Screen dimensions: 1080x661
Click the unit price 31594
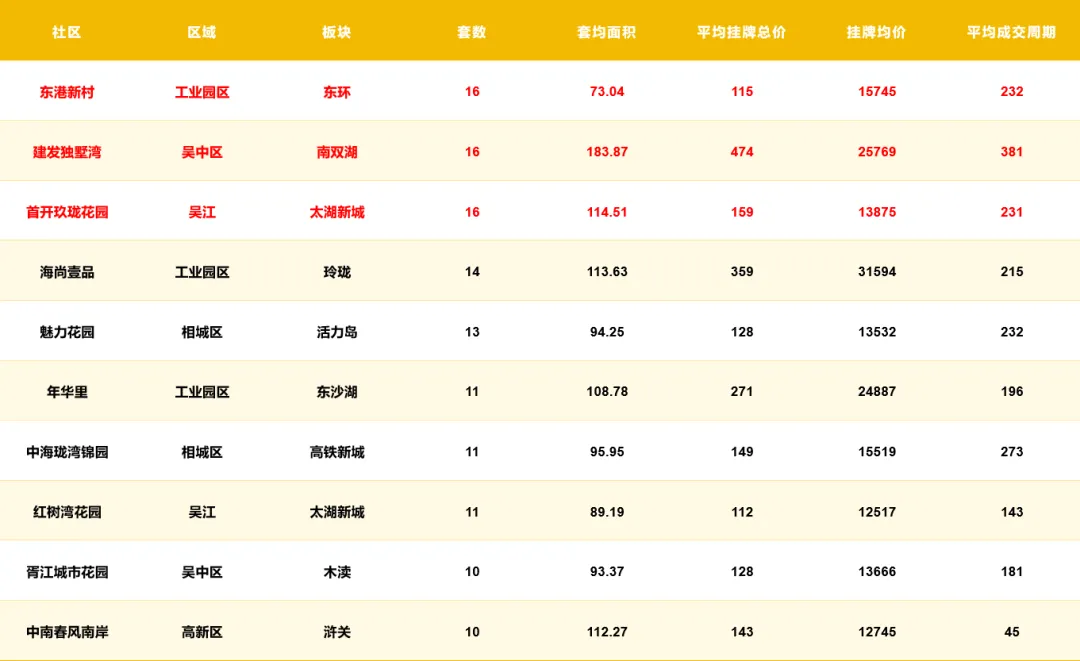(x=877, y=271)
